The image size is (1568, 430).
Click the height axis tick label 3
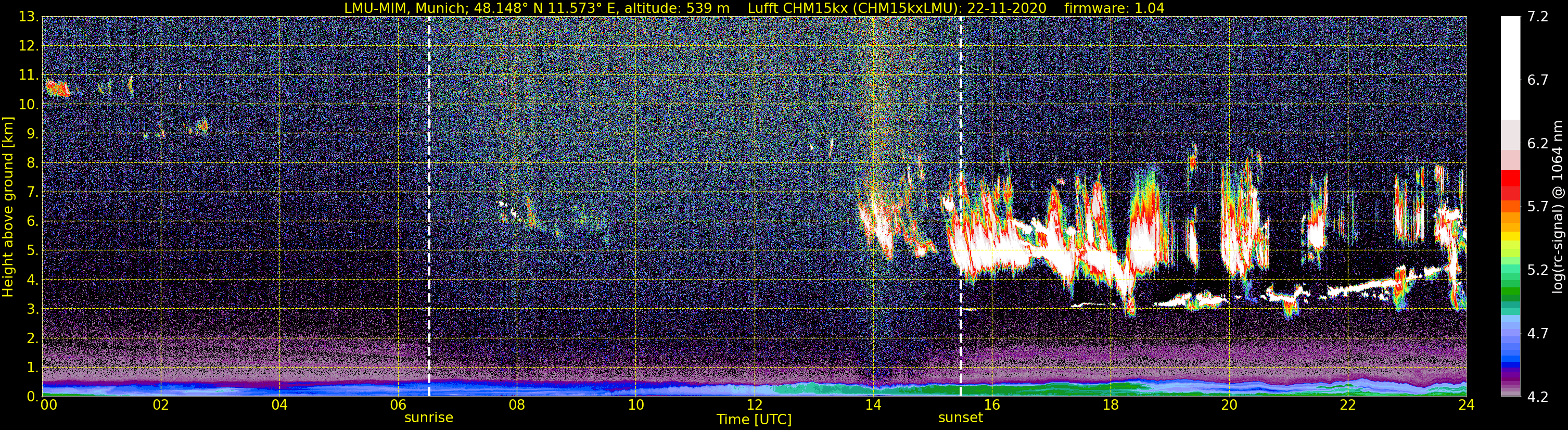click(32, 309)
